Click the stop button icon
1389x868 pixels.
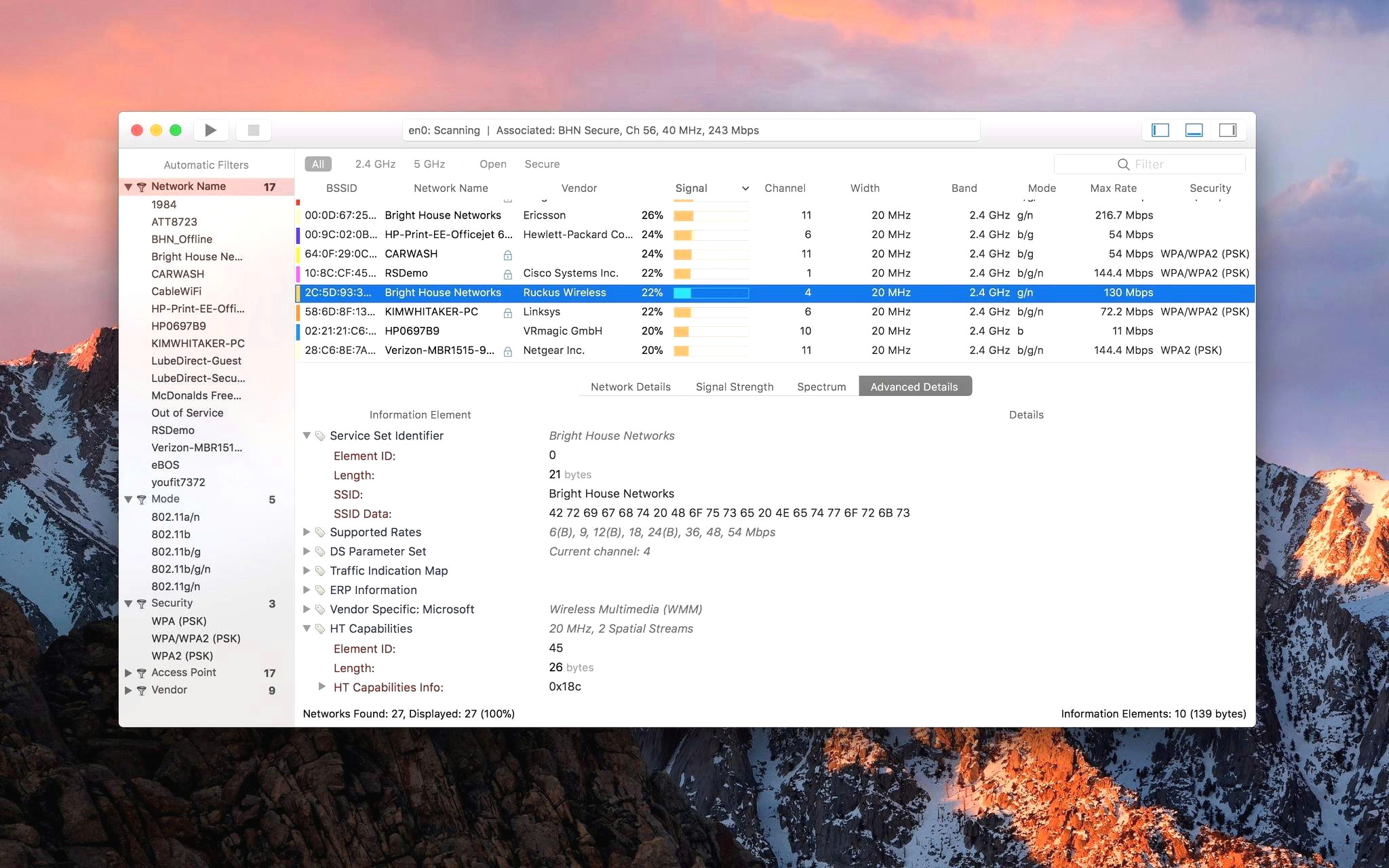click(x=255, y=130)
